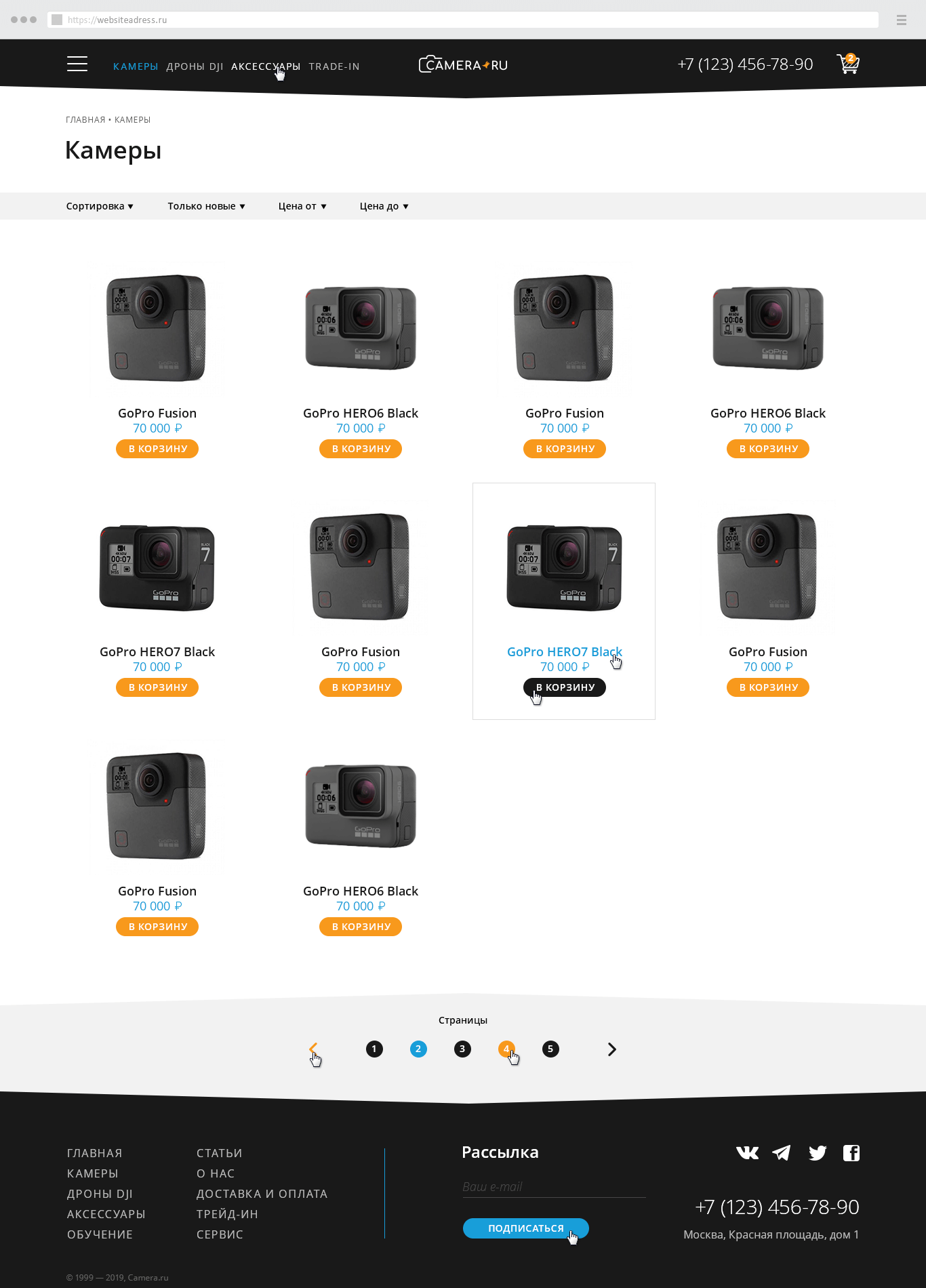Image resolution: width=926 pixels, height=1288 pixels.
Task: Open the Facebook icon in footer
Action: (x=851, y=1152)
